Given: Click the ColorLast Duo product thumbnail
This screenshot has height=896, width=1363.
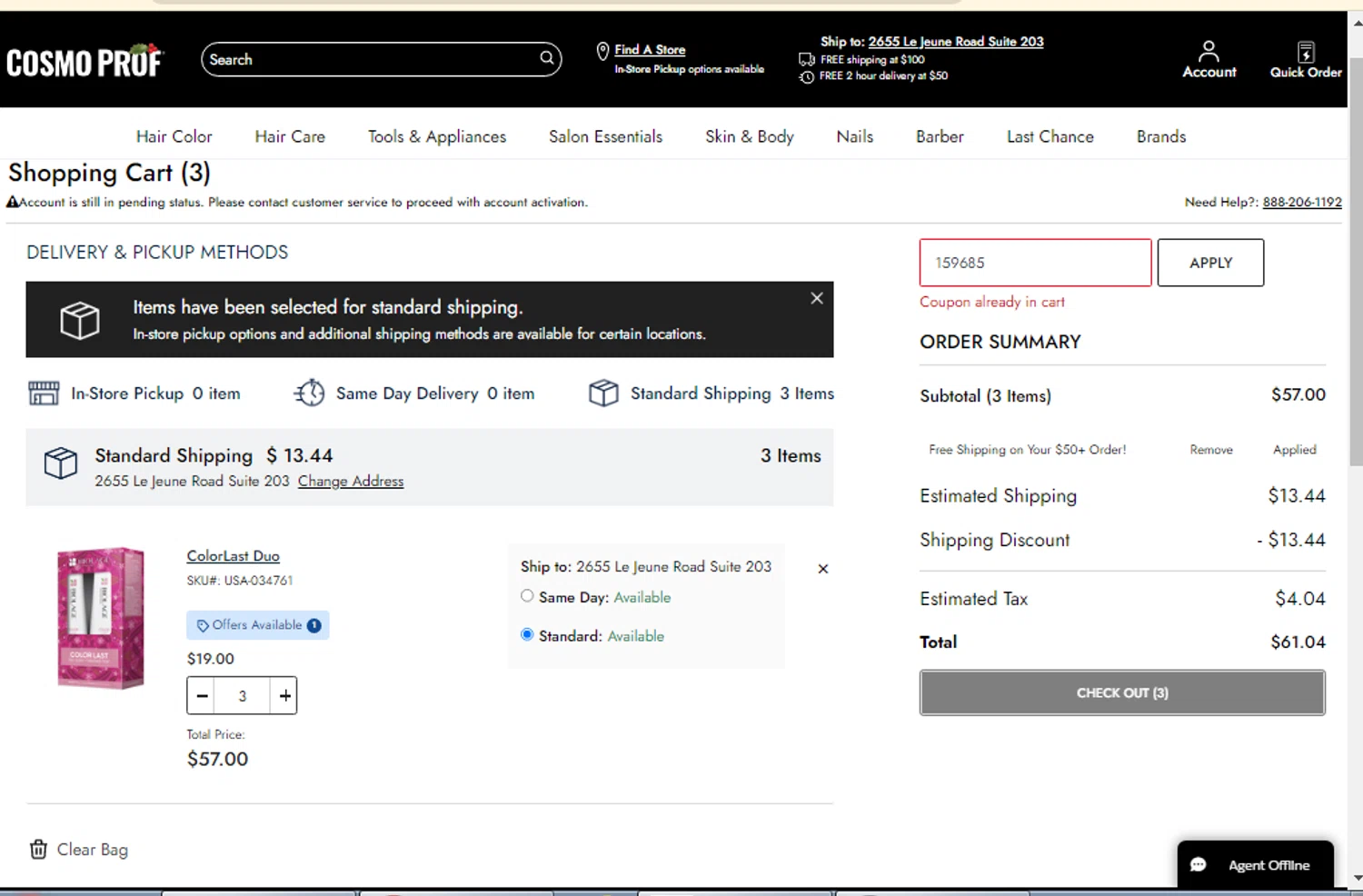Looking at the screenshot, I should click(x=101, y=618).
